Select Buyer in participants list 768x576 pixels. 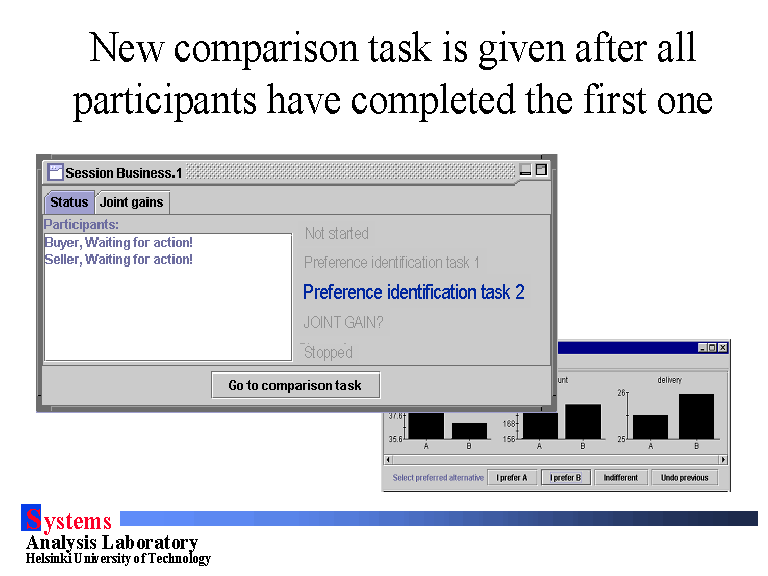coord(118,242)
